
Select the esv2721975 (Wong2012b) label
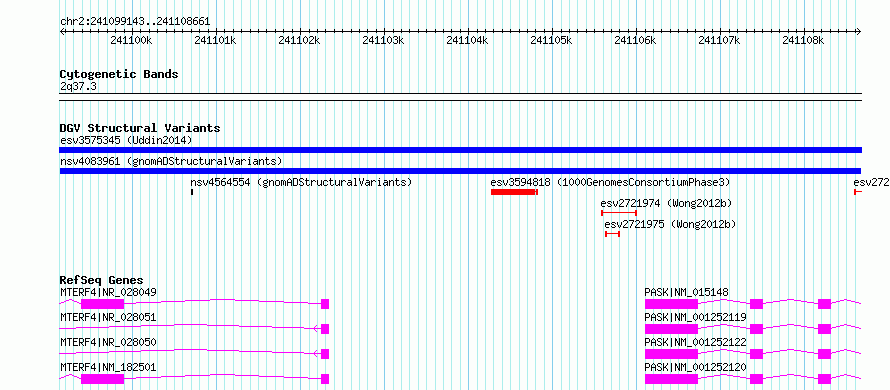coord(670,224)
